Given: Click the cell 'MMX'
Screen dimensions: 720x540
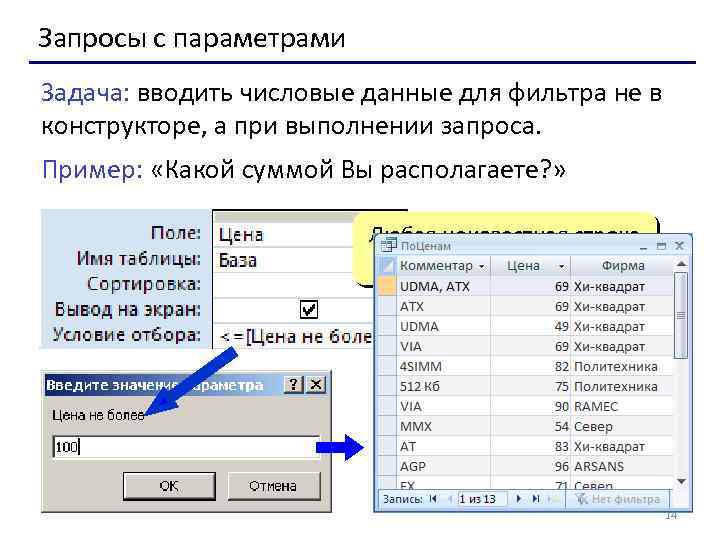Looking at the screenshot, I should 444,426.
